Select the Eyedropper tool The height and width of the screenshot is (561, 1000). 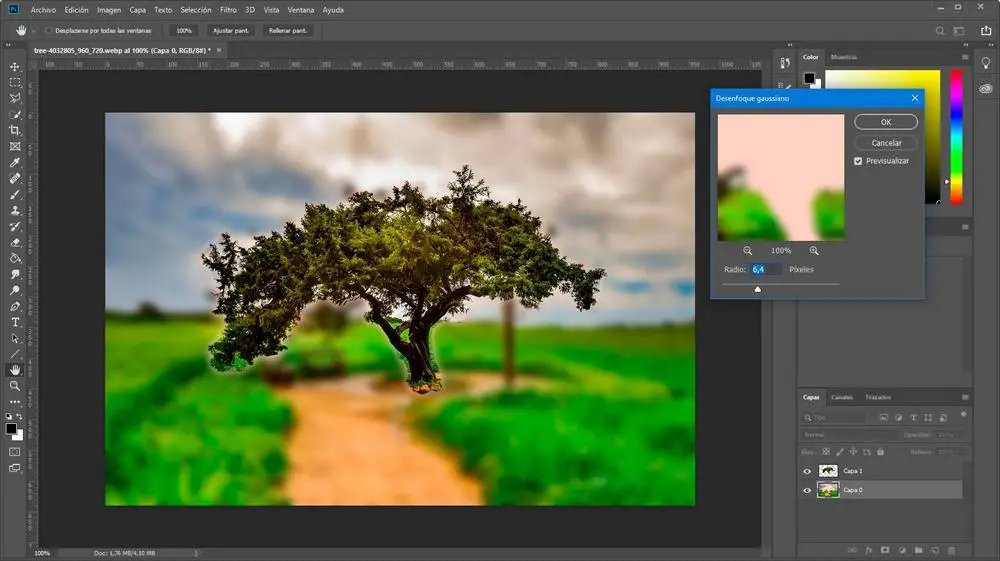point(15,162)
